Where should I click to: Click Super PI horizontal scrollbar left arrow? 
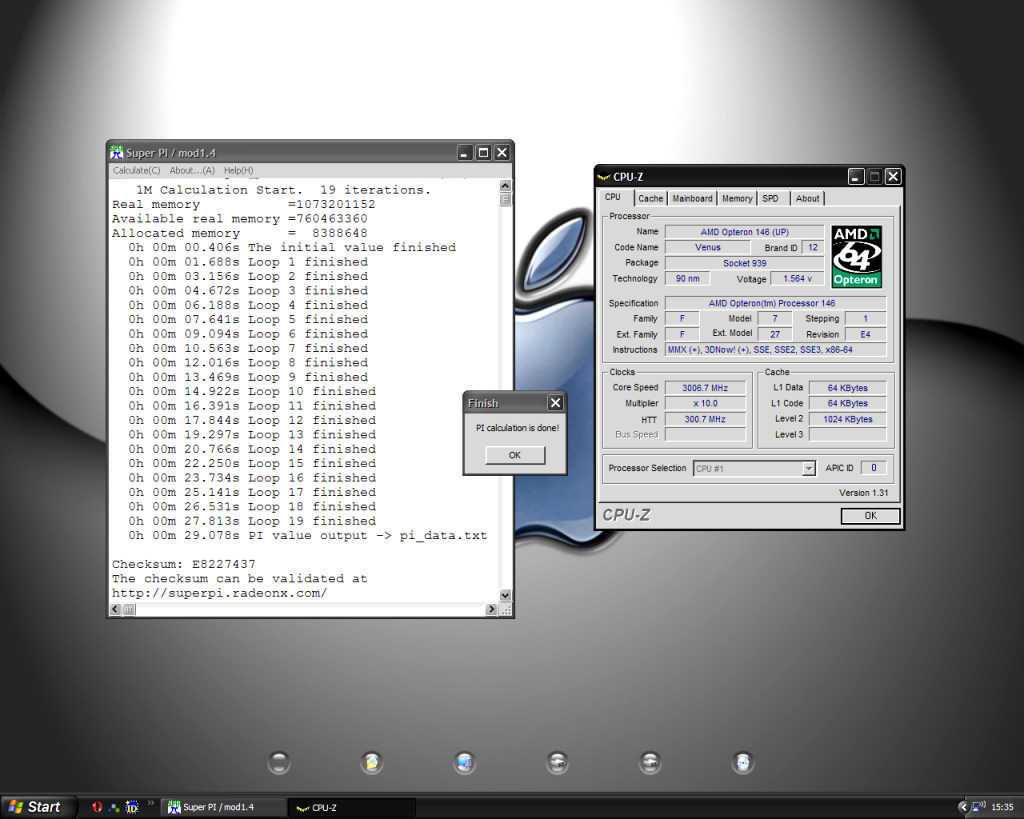pos(116,609)
